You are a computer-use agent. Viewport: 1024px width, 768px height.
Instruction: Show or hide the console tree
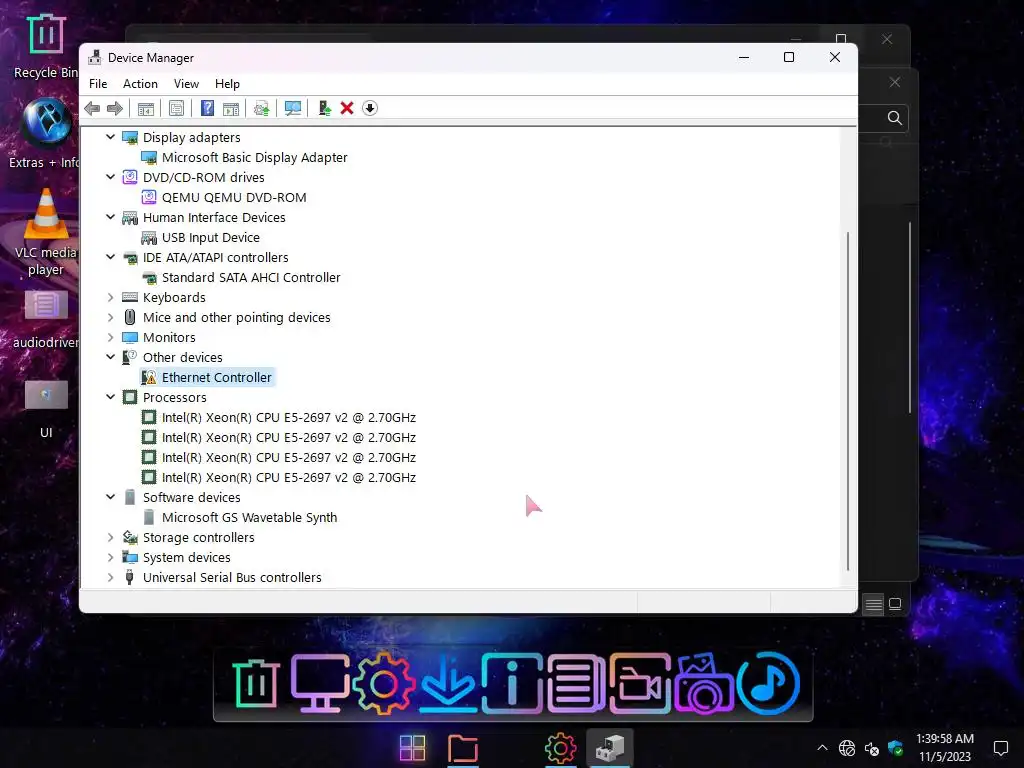coord(146,108)
